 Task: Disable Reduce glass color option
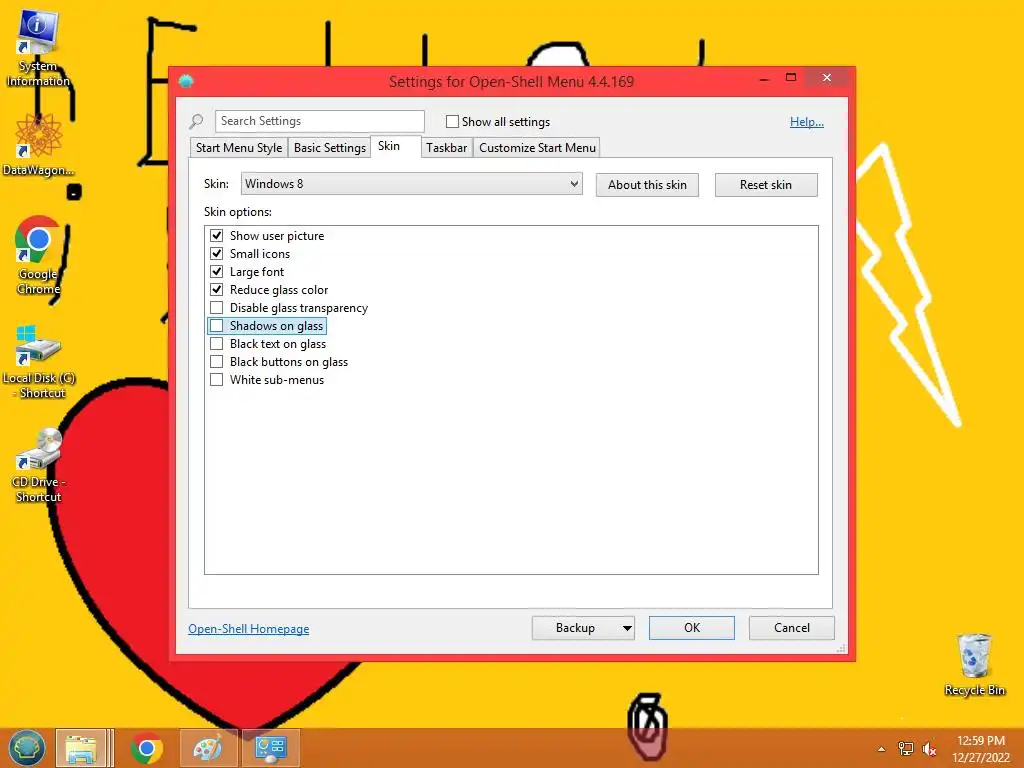(216, 289)
